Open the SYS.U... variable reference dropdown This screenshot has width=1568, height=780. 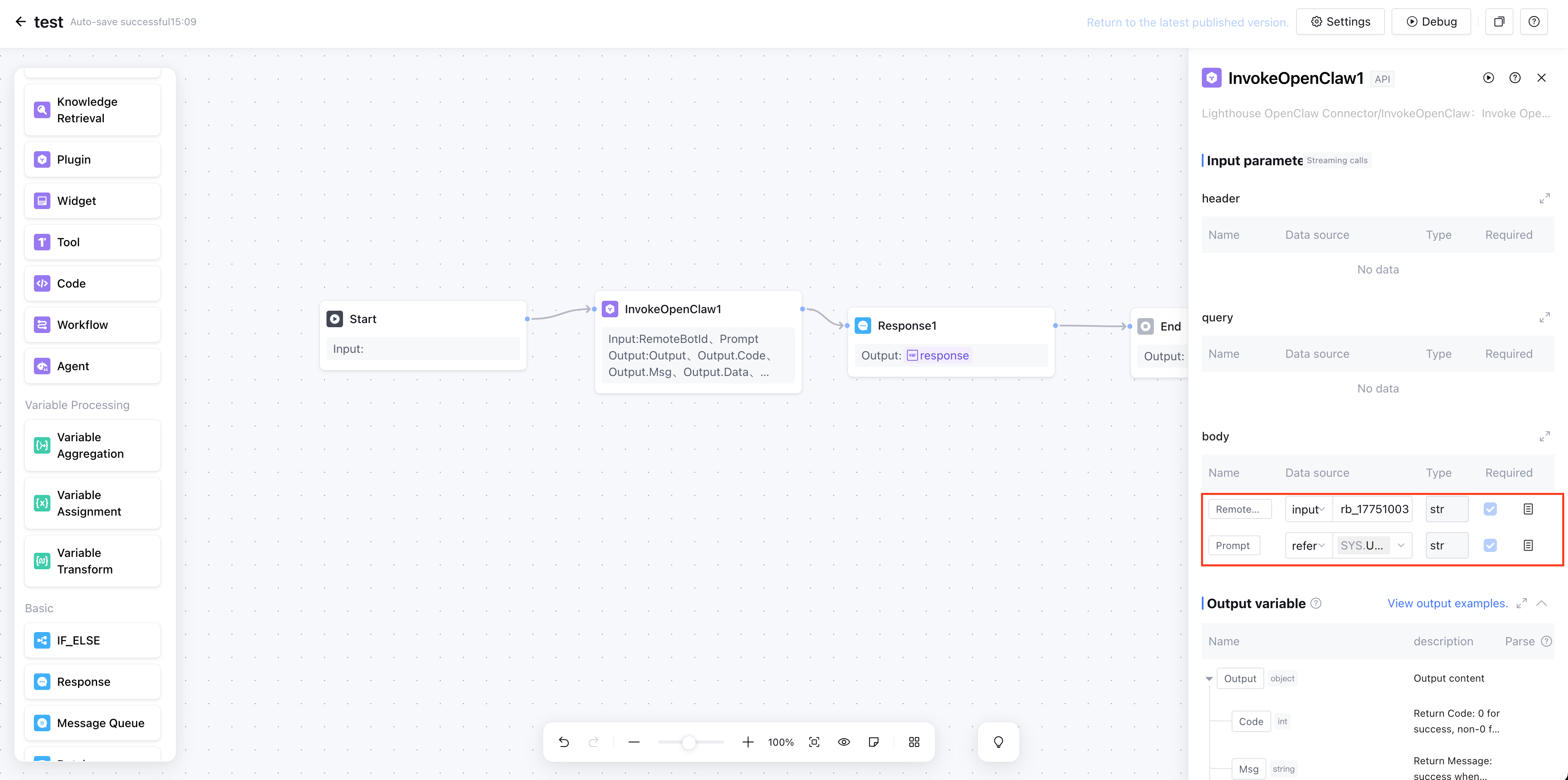click(x=1372, y=545)
